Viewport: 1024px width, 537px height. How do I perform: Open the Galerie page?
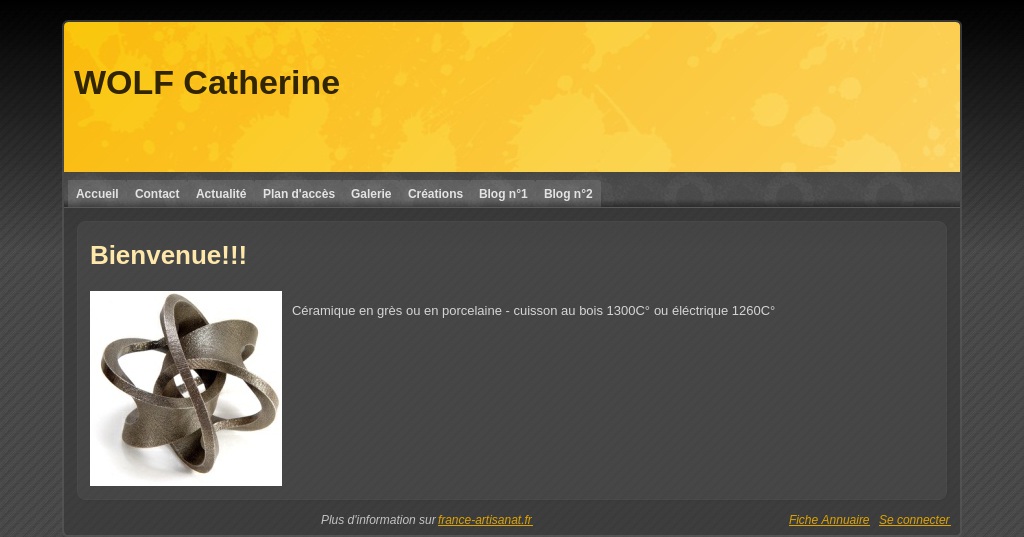371,194
